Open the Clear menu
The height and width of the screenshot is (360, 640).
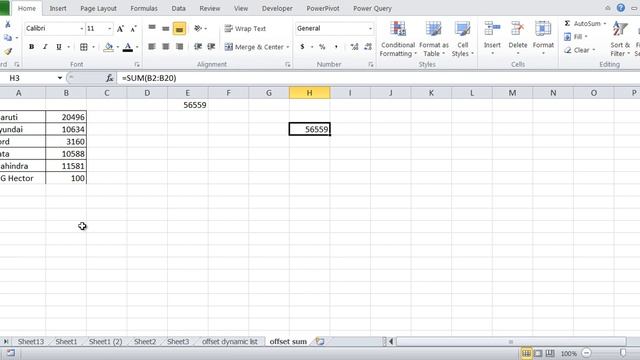tap(580, 50)
